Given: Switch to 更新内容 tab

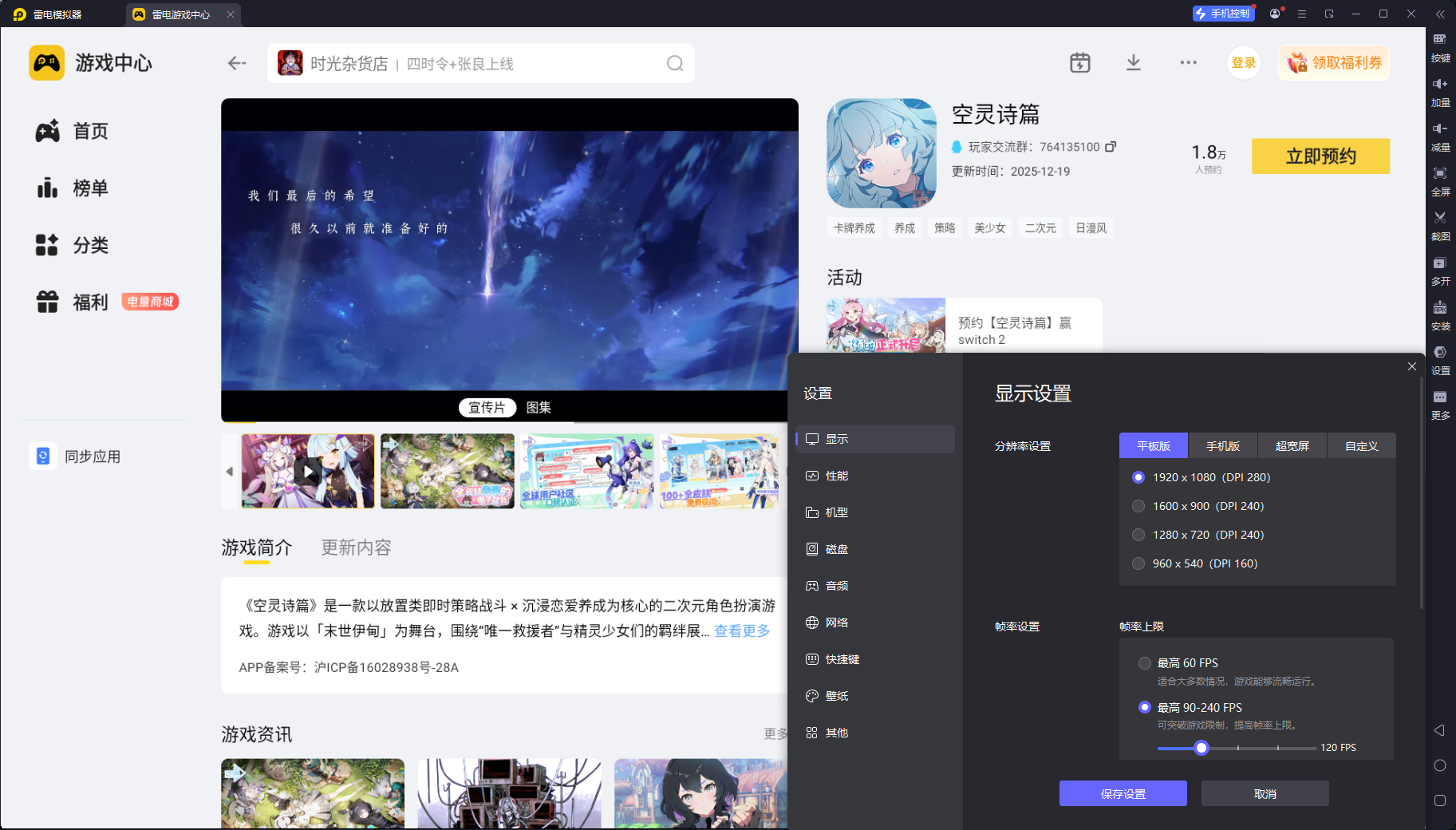Looking at the screenshot, I should coord(356,547).
